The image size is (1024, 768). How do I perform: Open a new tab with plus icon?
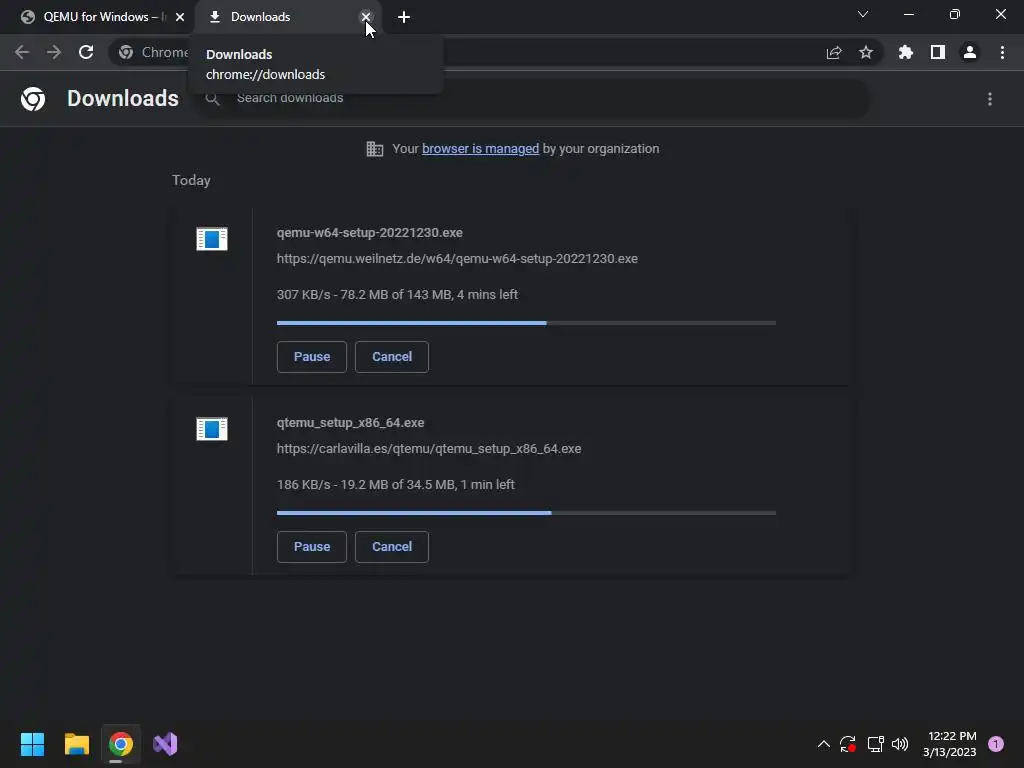404,17
